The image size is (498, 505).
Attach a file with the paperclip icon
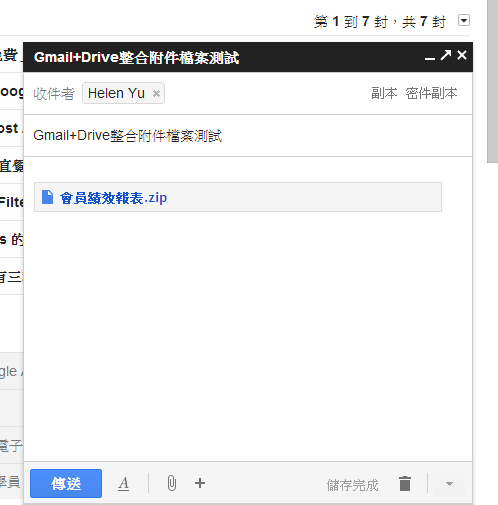click(172, 483)
